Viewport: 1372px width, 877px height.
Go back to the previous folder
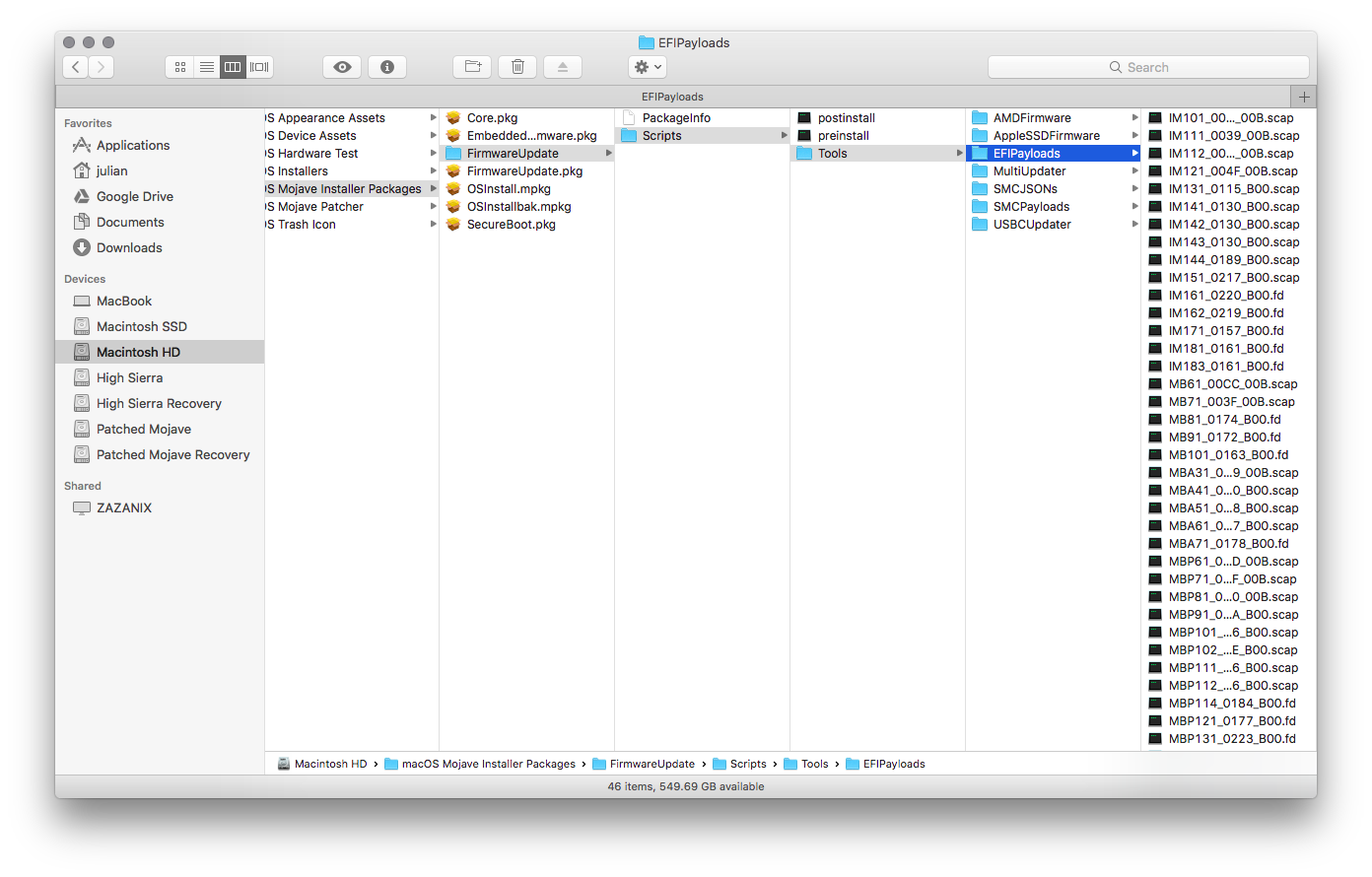click(76, 67)
